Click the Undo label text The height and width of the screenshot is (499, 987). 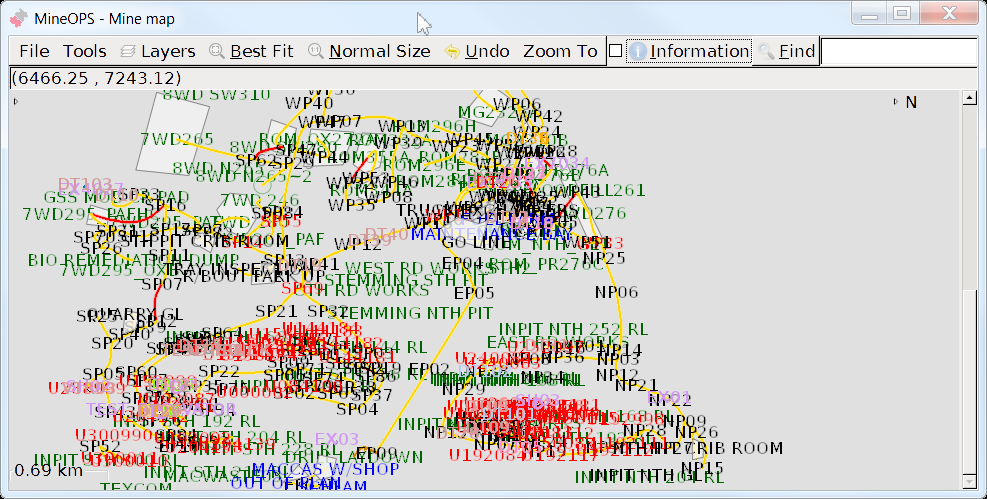487,51
